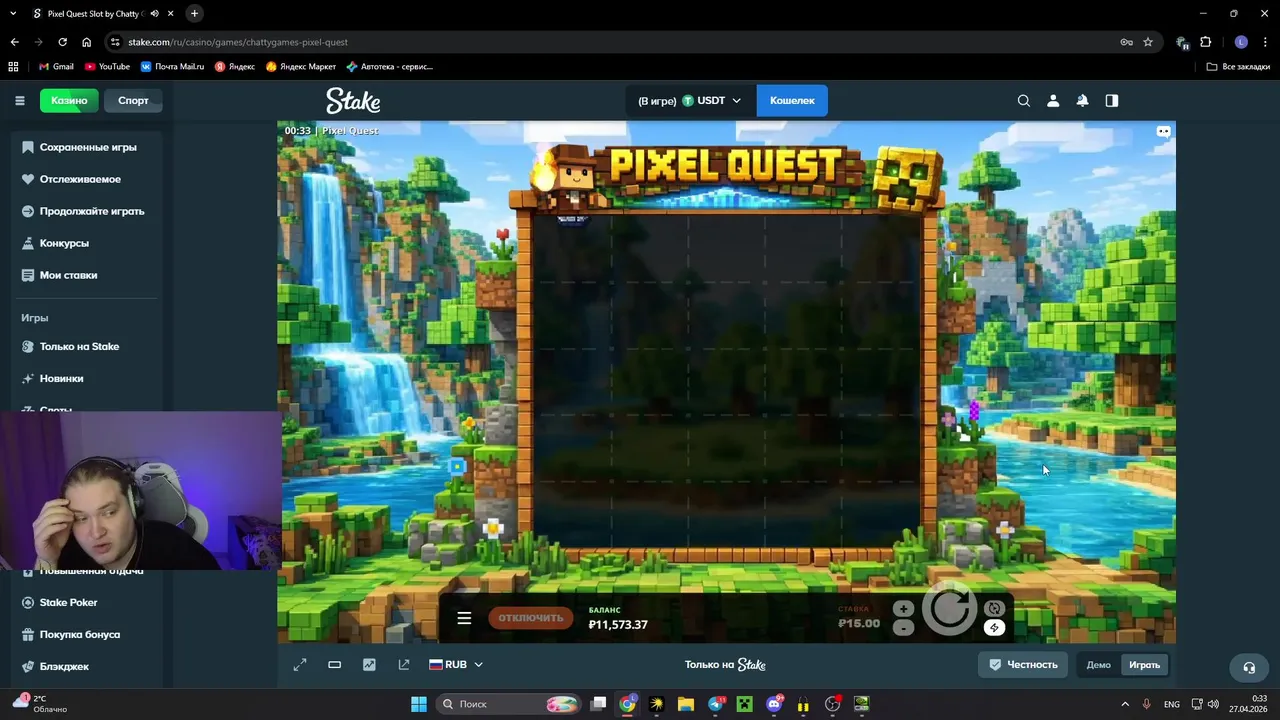The image size is (1280, 720).
Task: Select Демо mode
Action: point(1098,665)
